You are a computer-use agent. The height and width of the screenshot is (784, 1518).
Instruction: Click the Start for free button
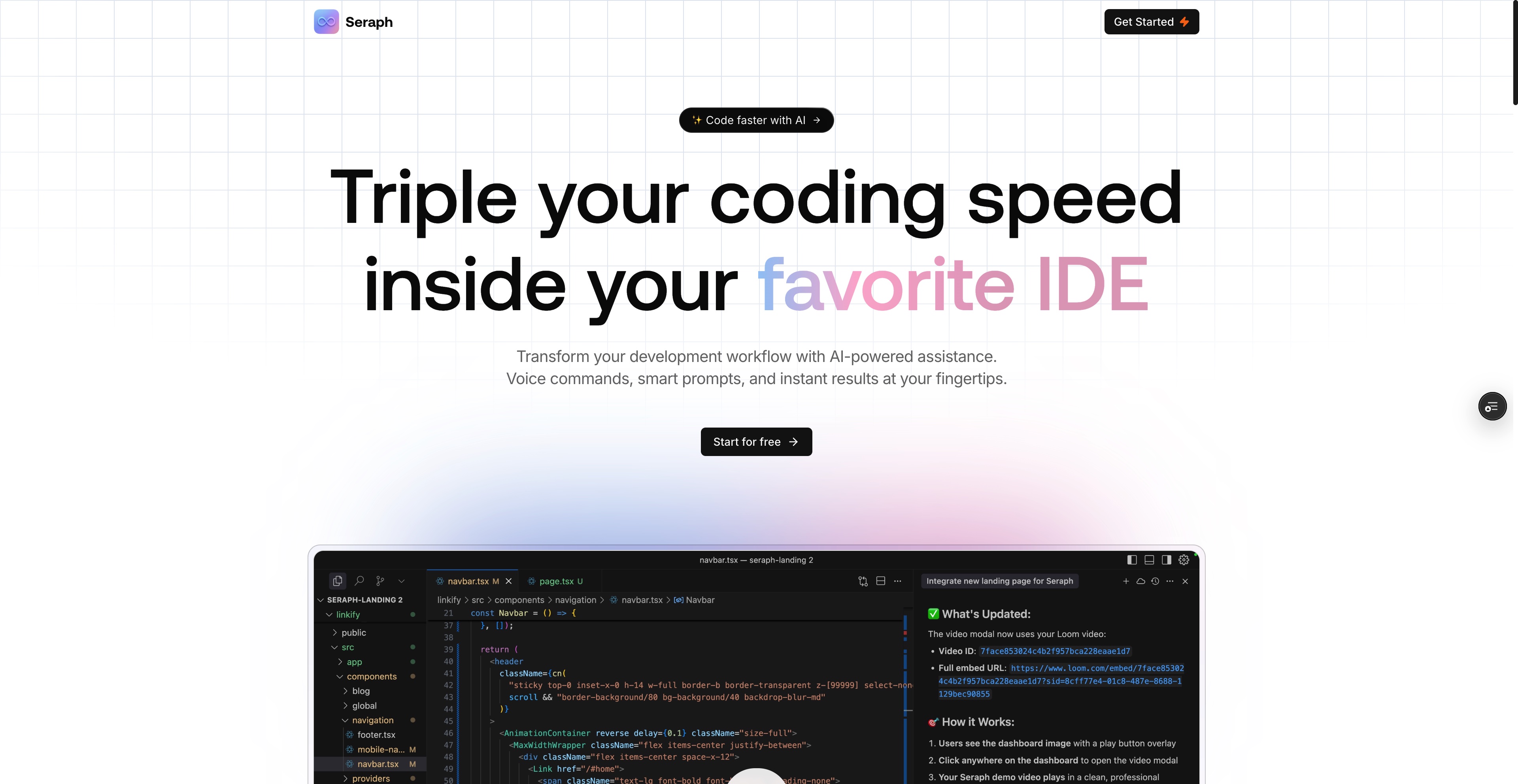point(756,441)
